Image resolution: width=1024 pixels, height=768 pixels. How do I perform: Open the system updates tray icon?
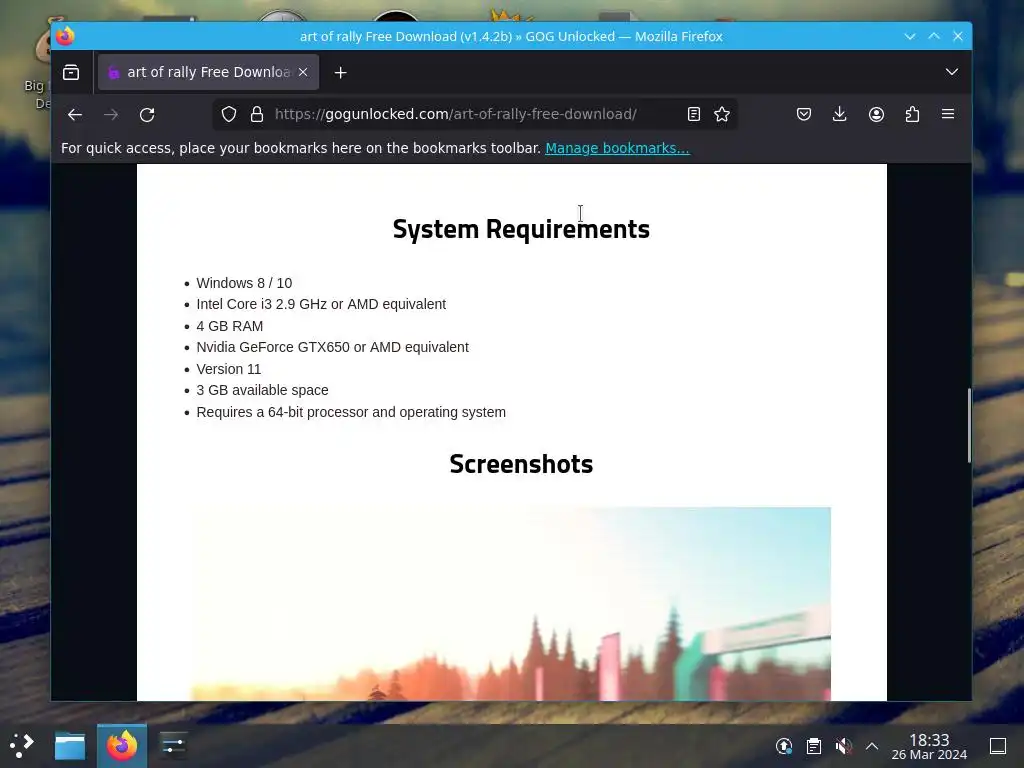784,746
